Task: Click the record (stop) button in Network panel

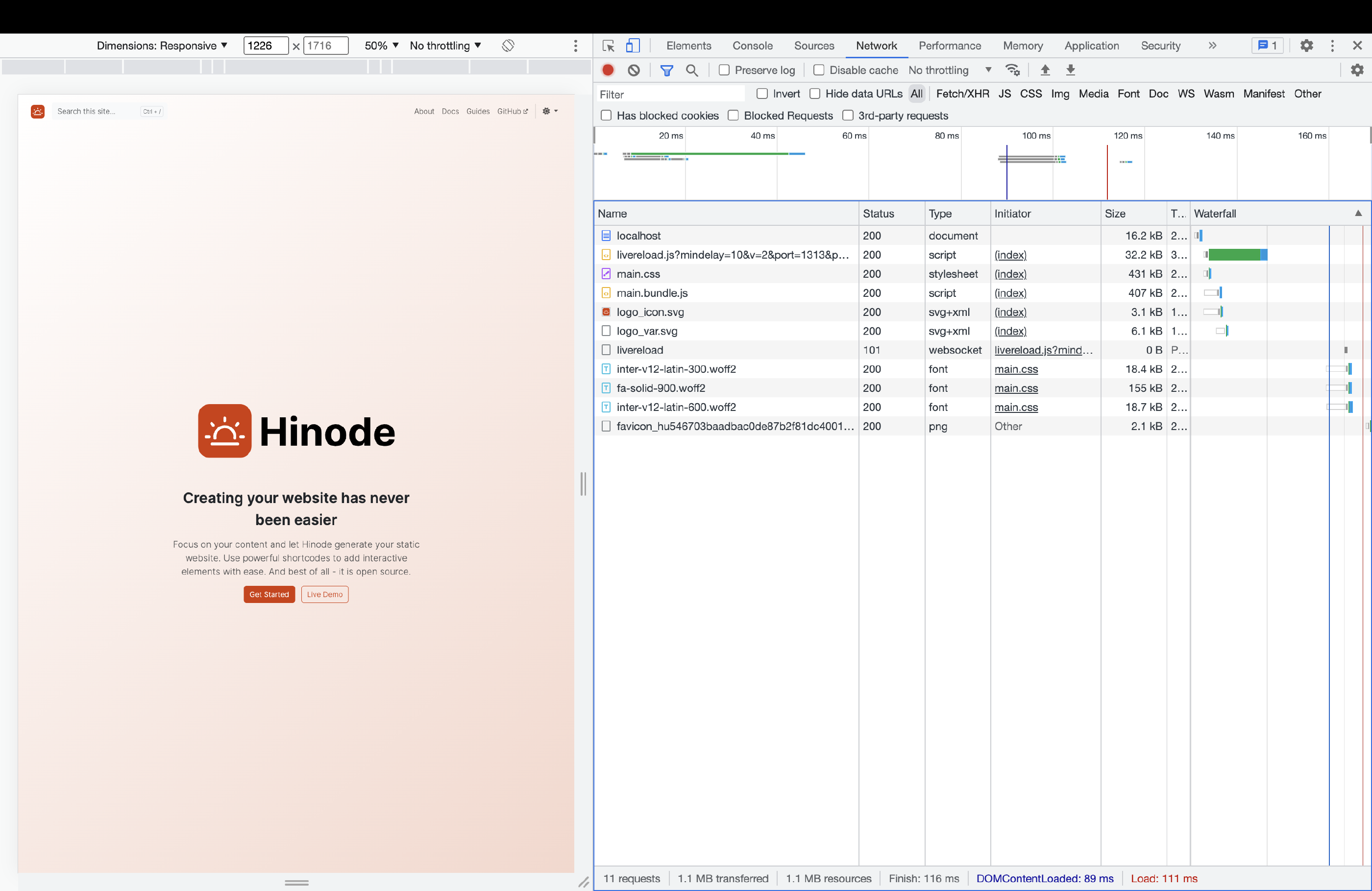Action: (609, 69)
